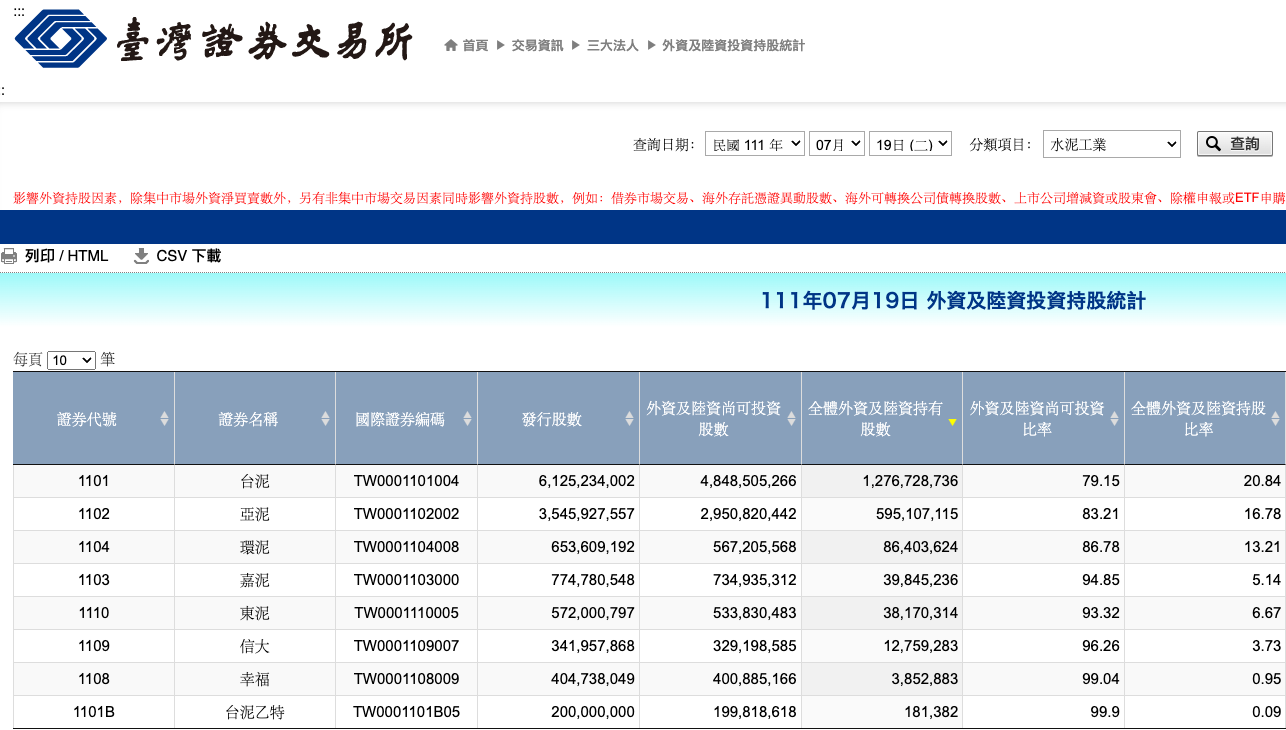Image resolution: width=1286 pixels, height=730 pixels.
Task: Click security code 1110 cell
Action: click(94, 613)
